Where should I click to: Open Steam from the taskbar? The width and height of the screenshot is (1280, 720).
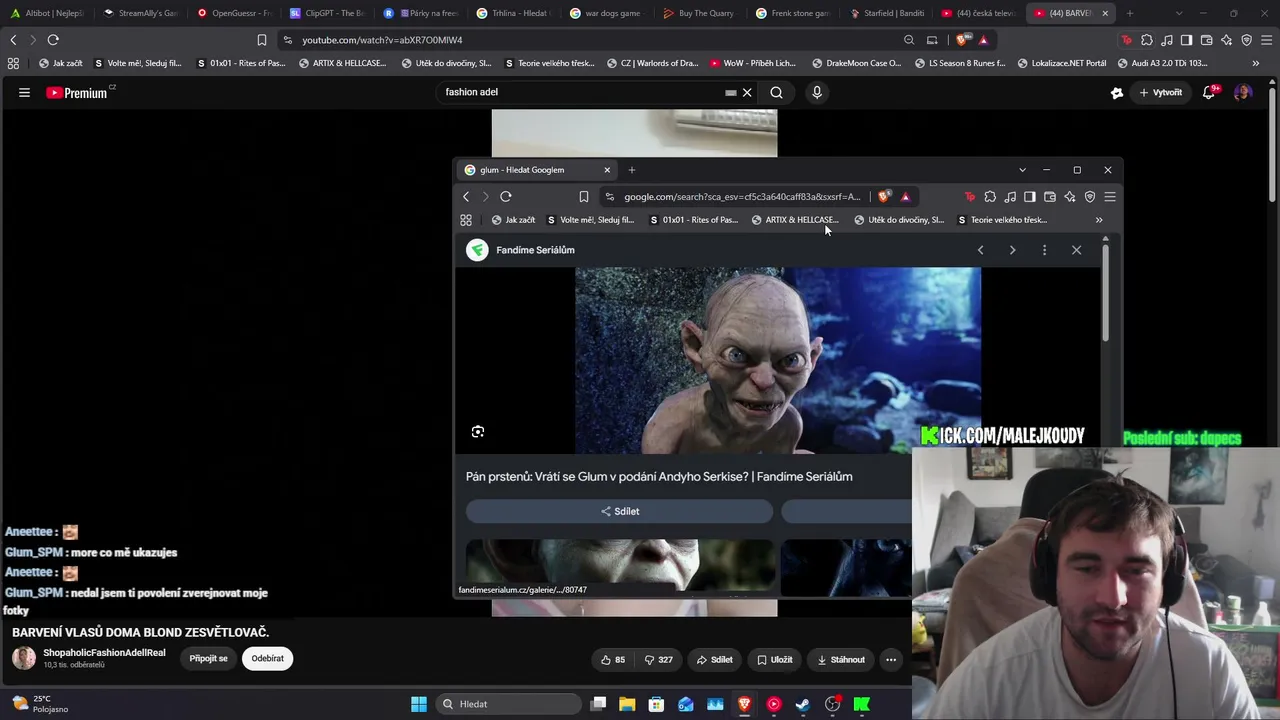803,704
